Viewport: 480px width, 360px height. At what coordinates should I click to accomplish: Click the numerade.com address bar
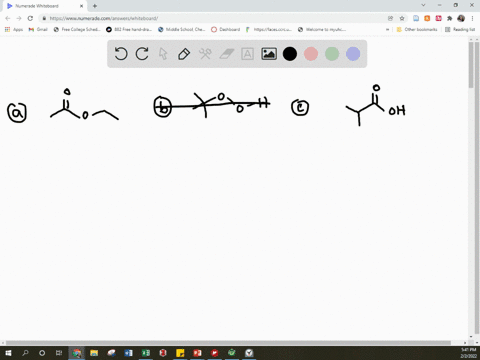click(213, 18)
